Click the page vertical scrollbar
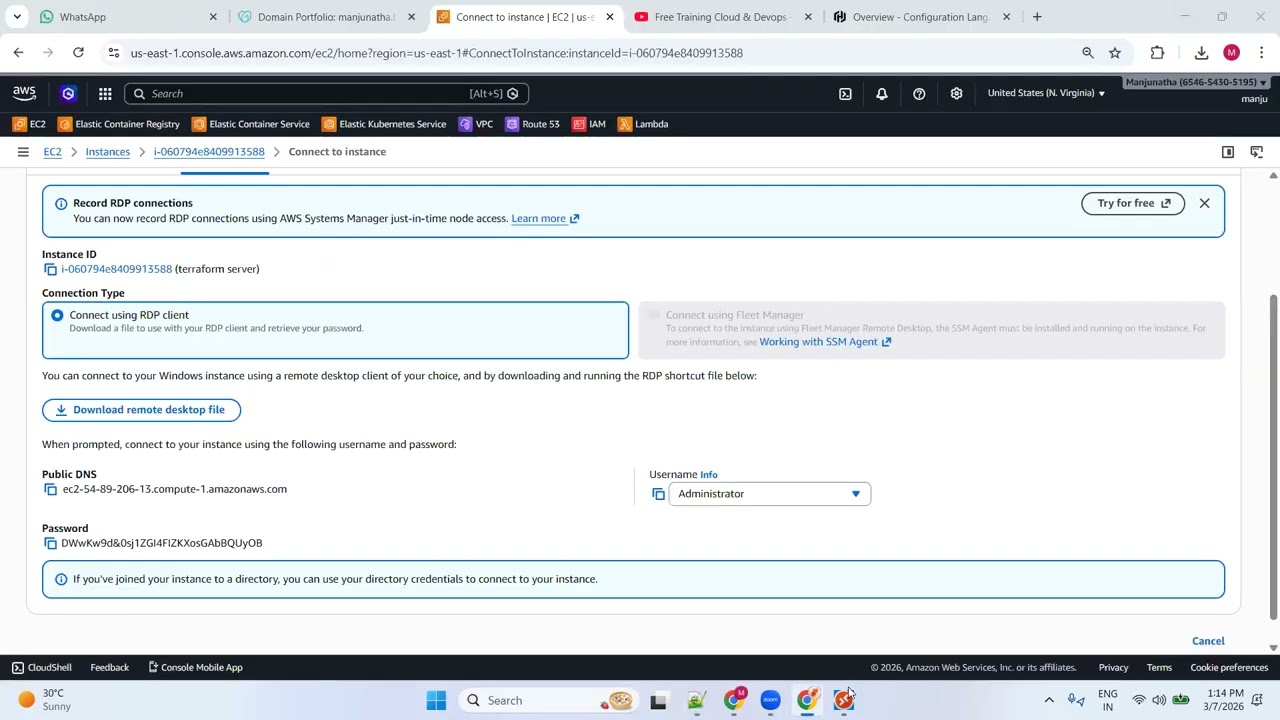The height and width of the screenshot is (720, 1280). pos(1273,458)
